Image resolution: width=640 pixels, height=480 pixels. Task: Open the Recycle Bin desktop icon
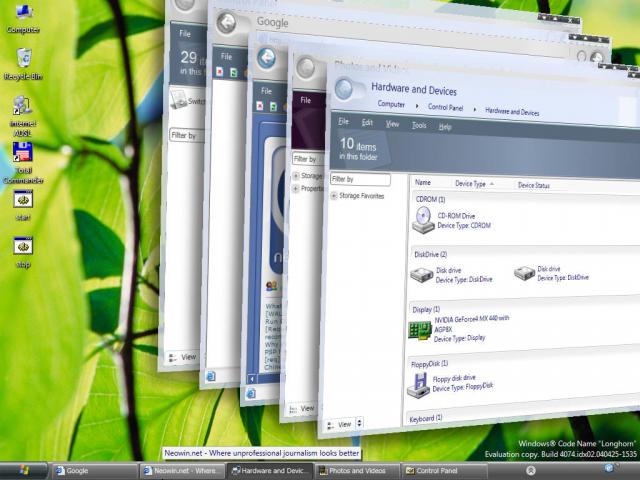tap(24, 64)
